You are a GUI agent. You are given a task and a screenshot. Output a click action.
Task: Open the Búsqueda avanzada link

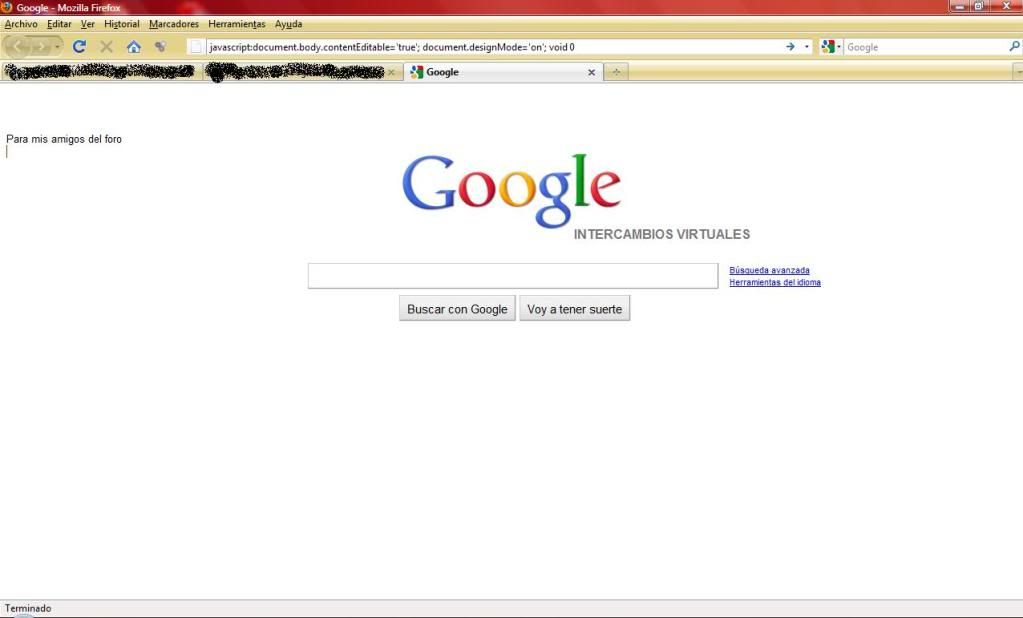769,270
